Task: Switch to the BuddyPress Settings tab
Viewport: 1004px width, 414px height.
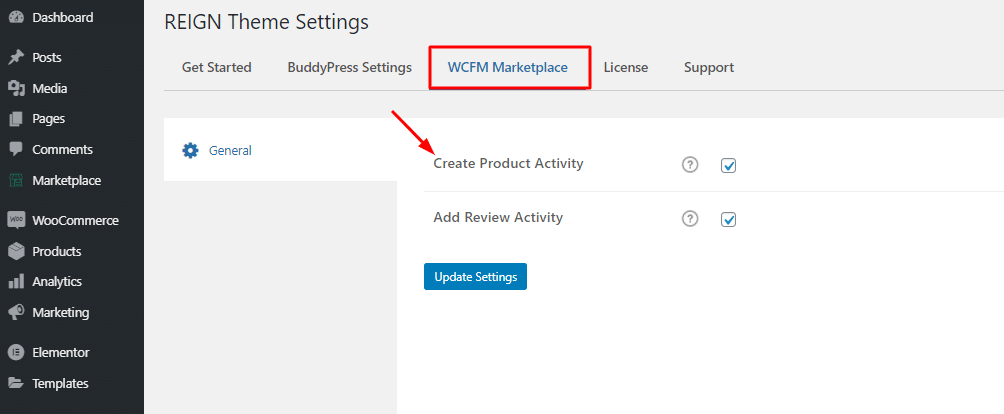Action: pos(350,67)
